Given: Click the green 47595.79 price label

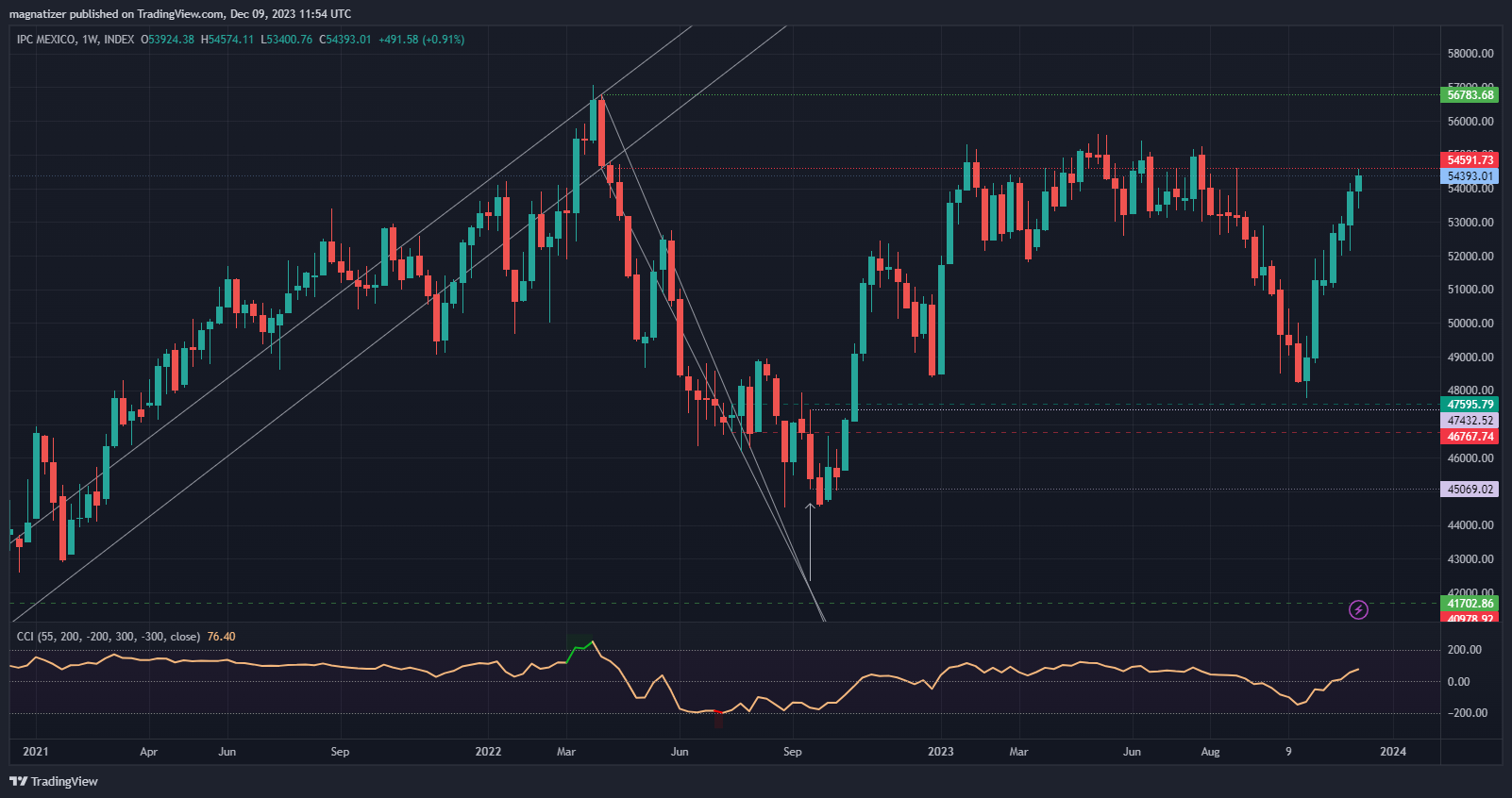Looking at the screenshot, I should [1470, 405].
